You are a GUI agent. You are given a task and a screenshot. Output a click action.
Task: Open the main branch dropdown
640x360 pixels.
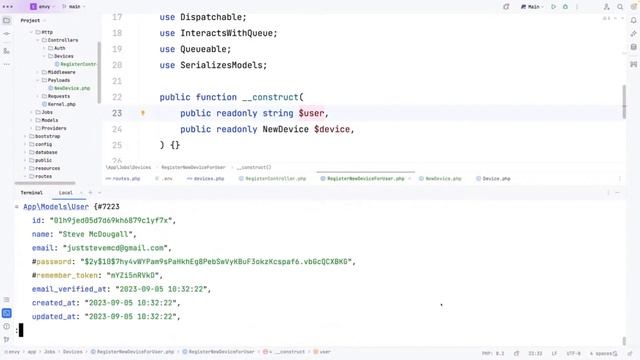74,7
